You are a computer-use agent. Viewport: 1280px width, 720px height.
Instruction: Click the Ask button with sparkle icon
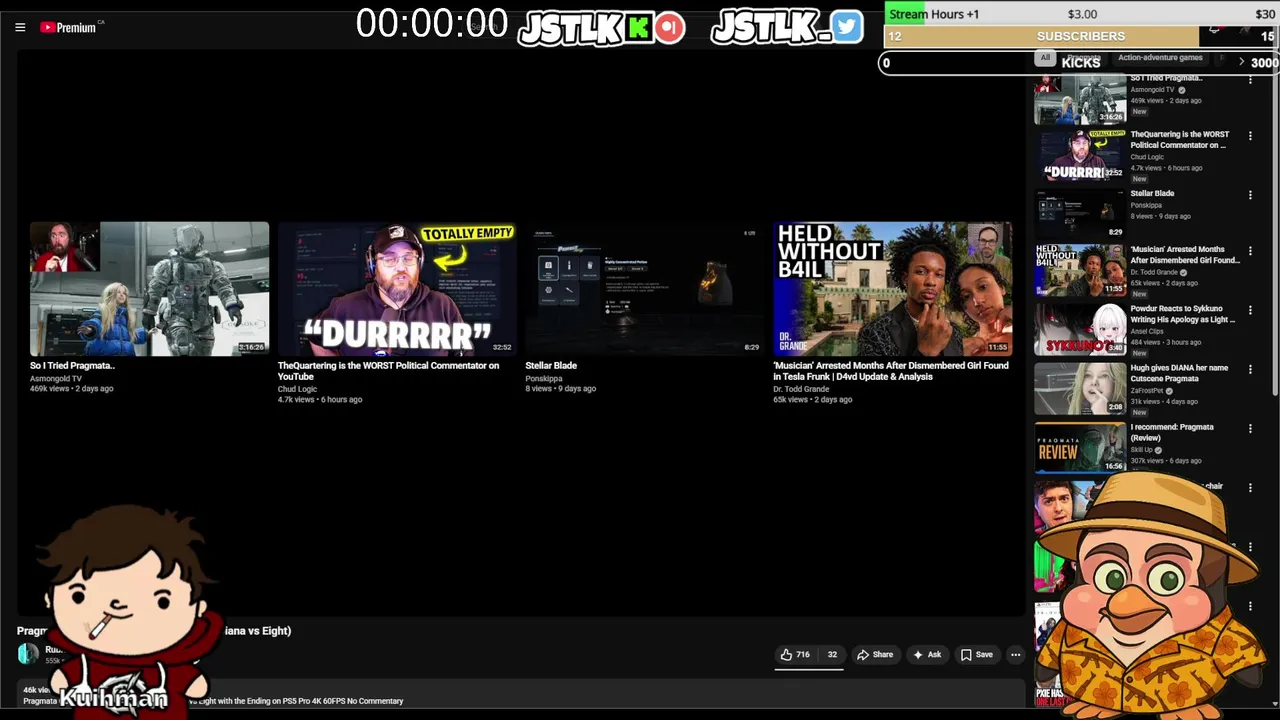pyautogui.click(x=927, y=655)
